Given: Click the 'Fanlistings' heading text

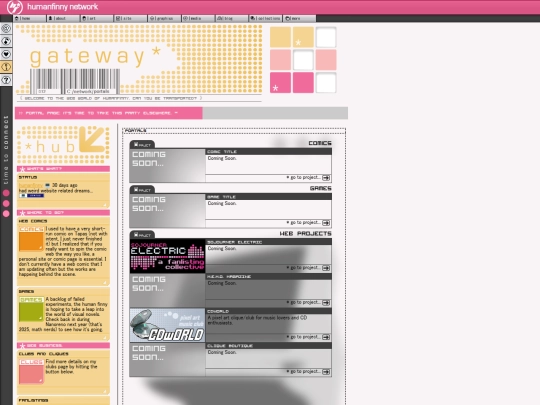Looking at the screenshot, I should 33,401.
